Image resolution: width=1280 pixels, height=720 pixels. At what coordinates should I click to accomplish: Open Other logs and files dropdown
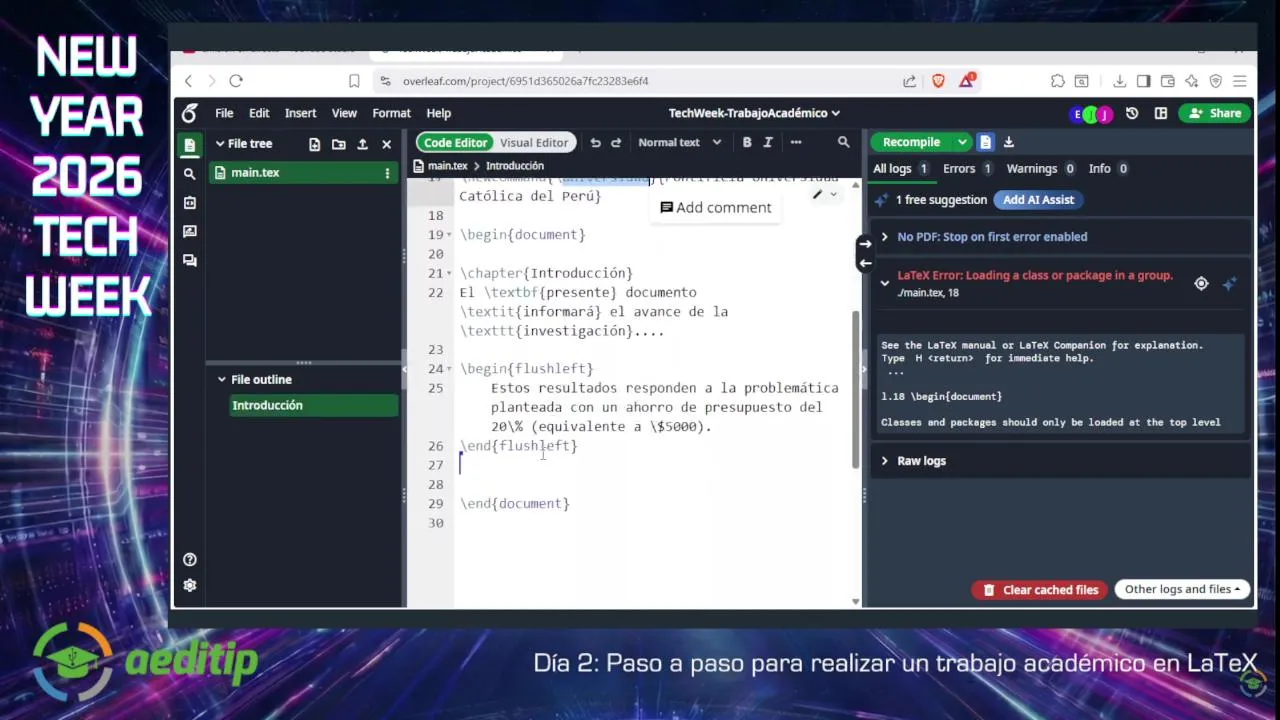point(1183,589)
